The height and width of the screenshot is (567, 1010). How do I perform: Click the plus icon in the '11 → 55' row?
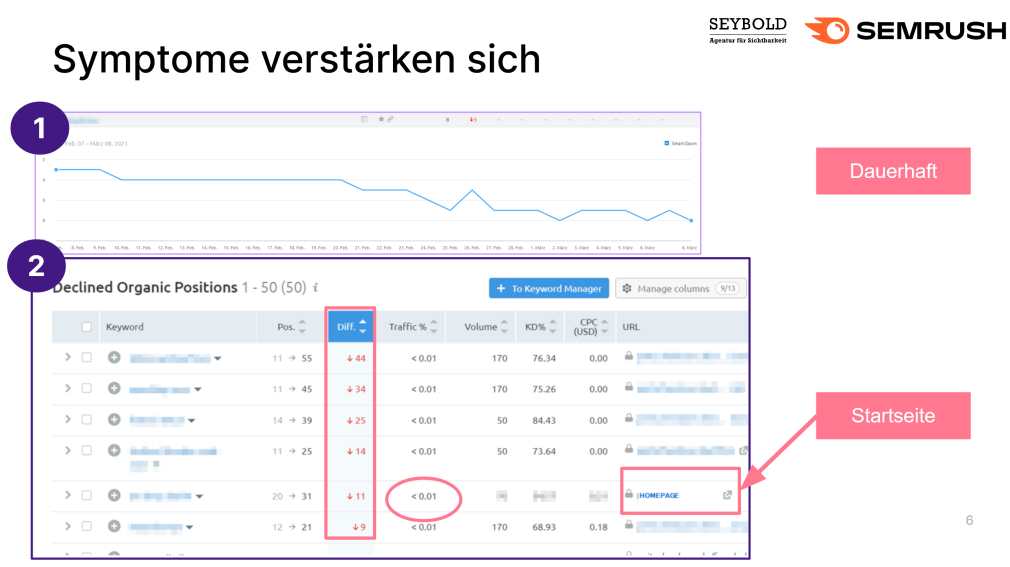(x=114, y=358)
